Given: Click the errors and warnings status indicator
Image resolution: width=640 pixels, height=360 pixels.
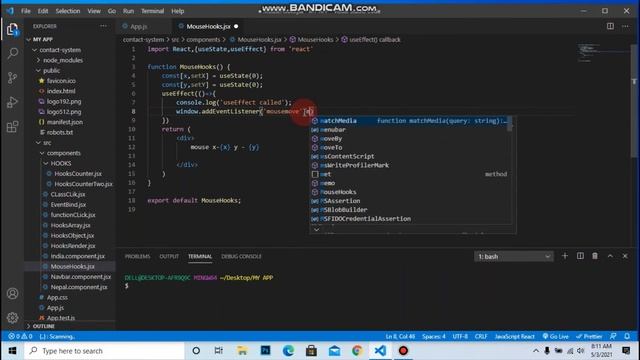Looking at the screenshot, I should click(20, 336).
